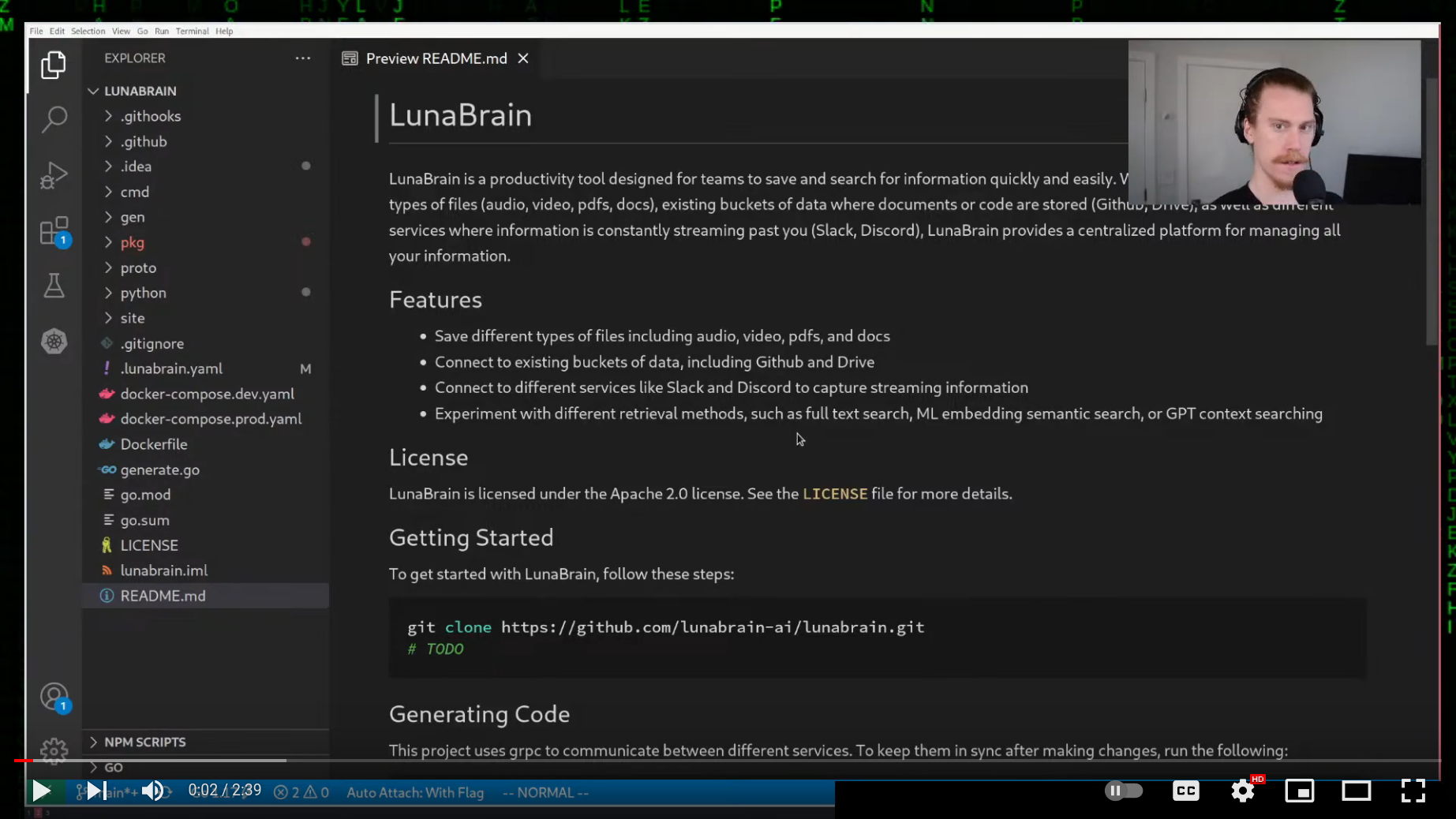This screenshot has width=1456, height=819.
Task: Open the Terminal menu
Action: (x=192, y=31)
